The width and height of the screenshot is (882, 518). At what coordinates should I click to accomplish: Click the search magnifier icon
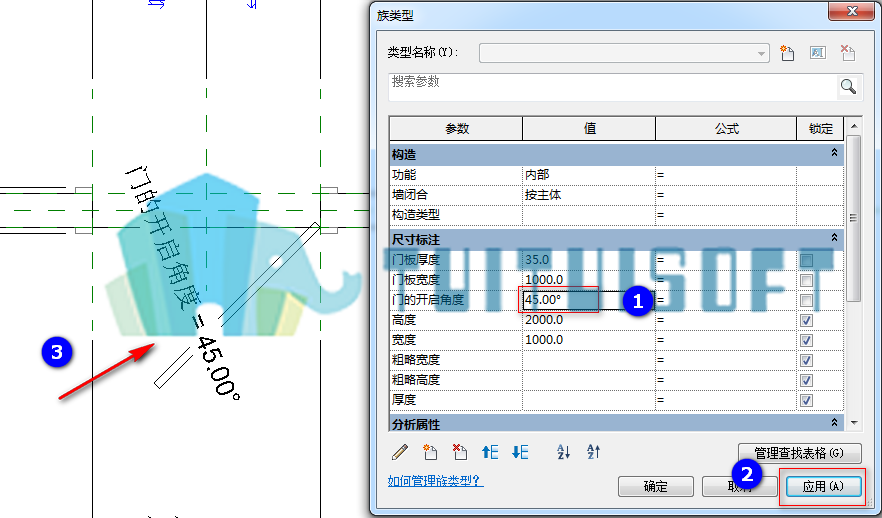click(848, 87)
